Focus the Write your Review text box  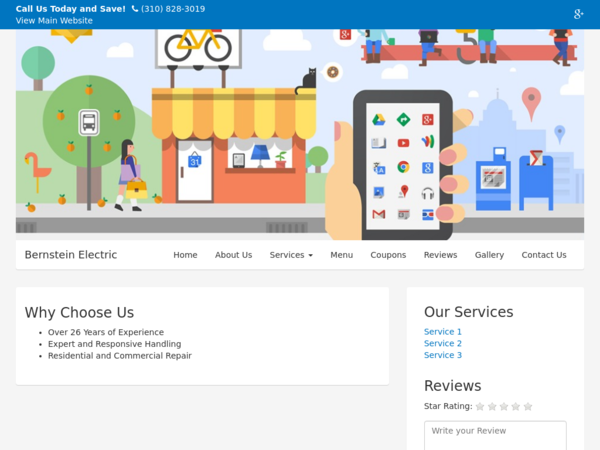click(x=495, y=435)
